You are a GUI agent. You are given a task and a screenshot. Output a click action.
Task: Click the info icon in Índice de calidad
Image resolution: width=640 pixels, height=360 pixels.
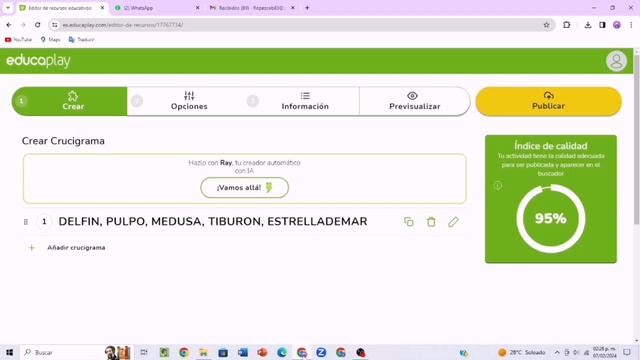[498, 186]
